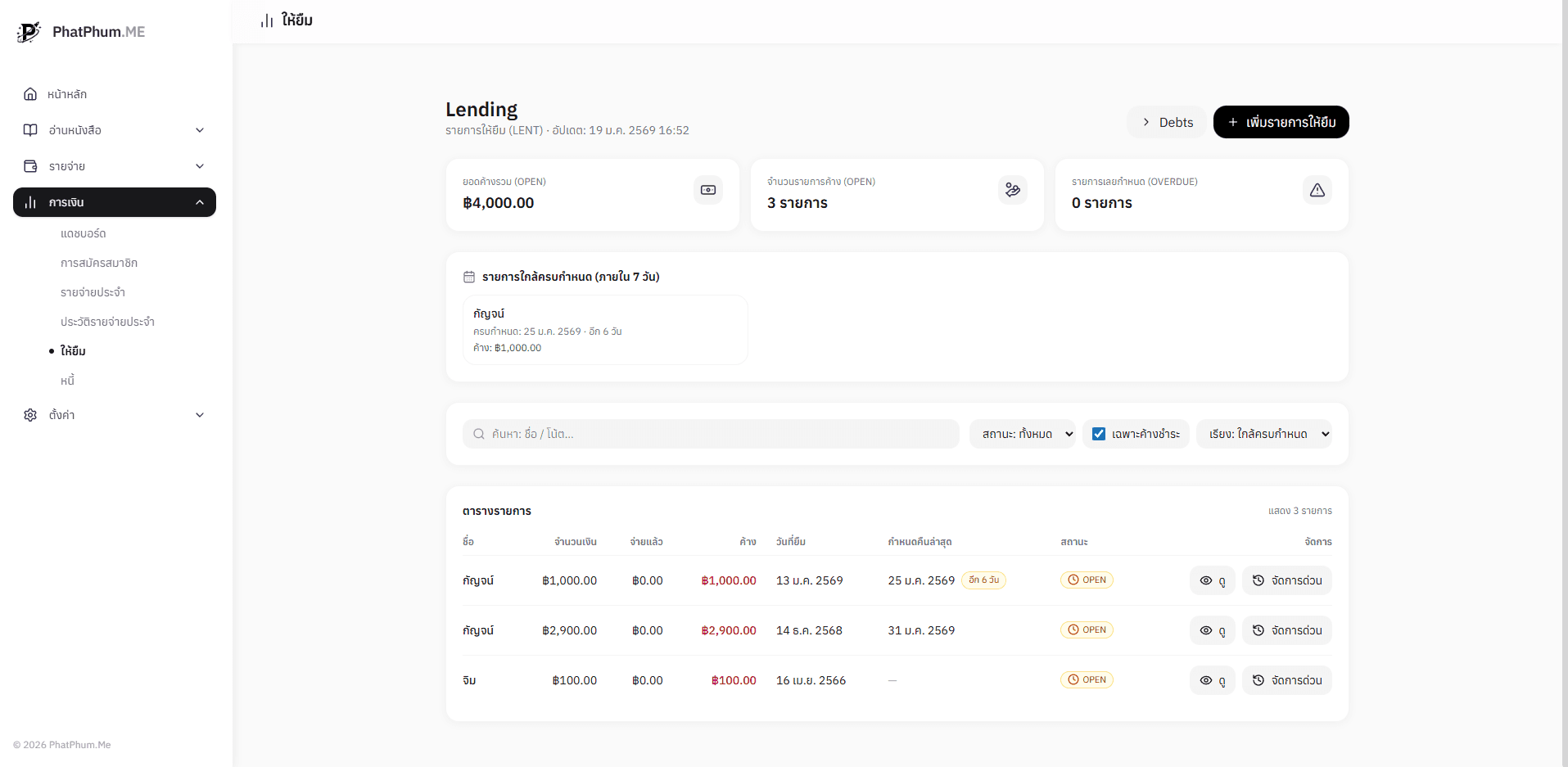This screenshot has height=767, width=1568.
Task: Navigate to Debts page button
Action: tap(1167, 122)
